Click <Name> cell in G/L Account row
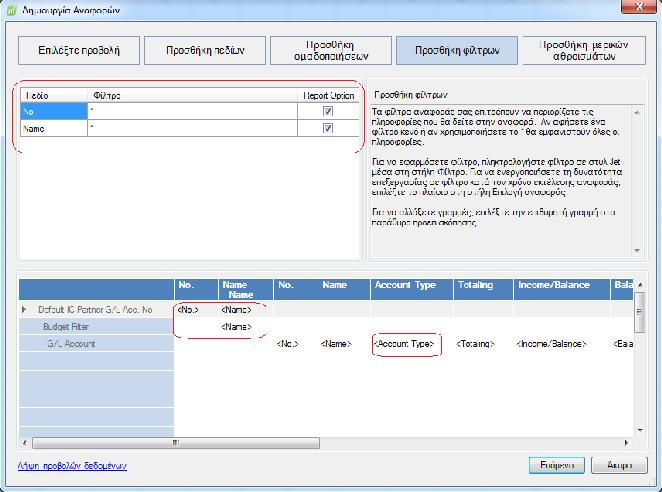This screenshot has width=662, height=492. pos(336,344)
